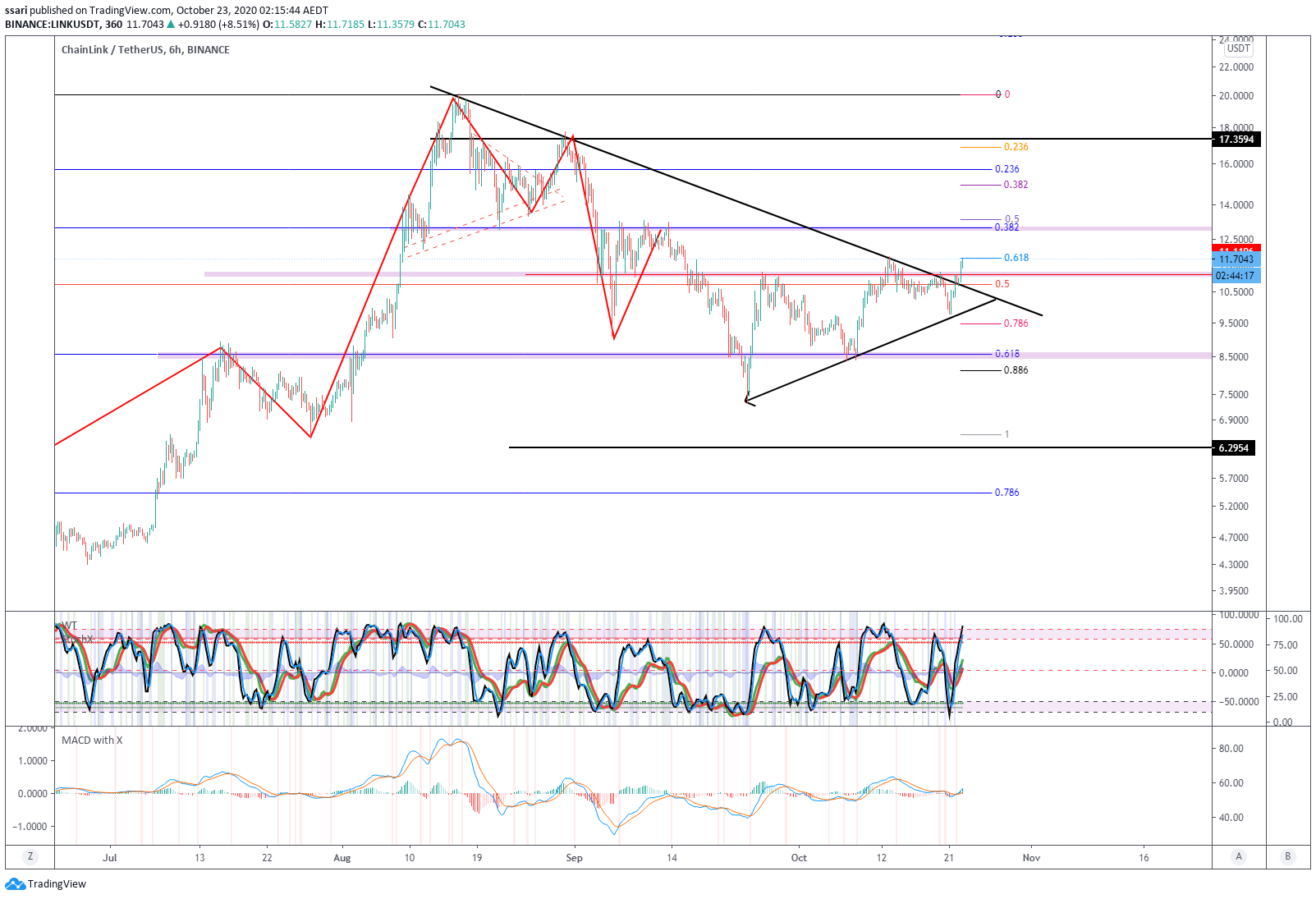This screenshot has height=899, width=1316.
Task: Click the Z timezone button on time axis
Action: click(x=30, y=856)
